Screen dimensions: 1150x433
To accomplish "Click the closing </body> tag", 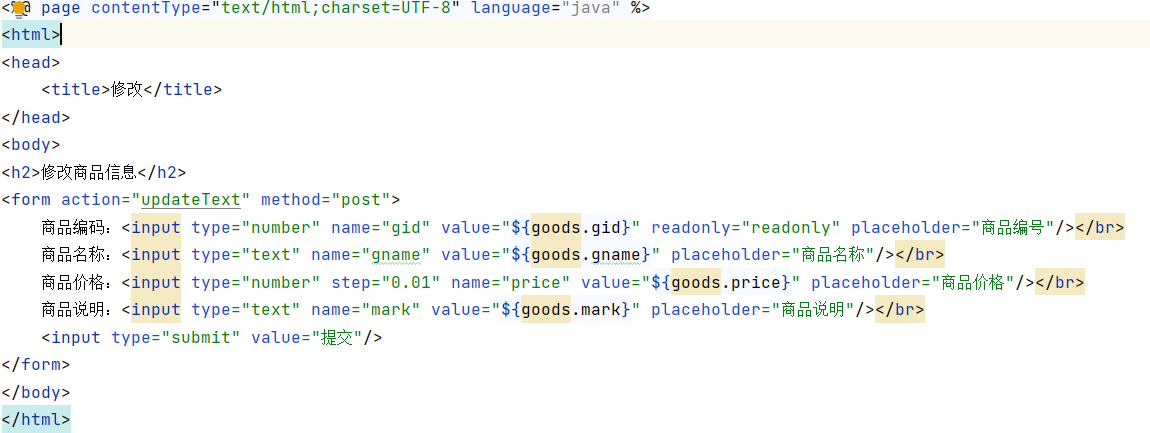I will (37, 393).
